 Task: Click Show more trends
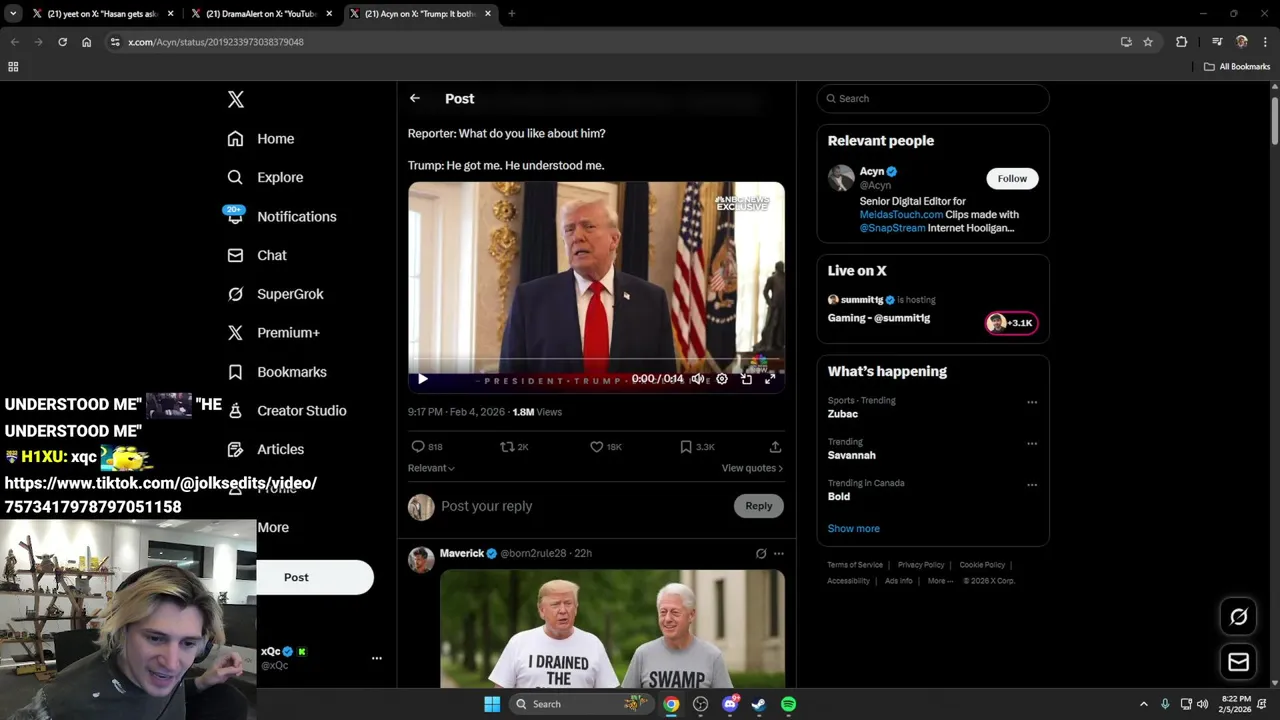click(x=853, y=528)
